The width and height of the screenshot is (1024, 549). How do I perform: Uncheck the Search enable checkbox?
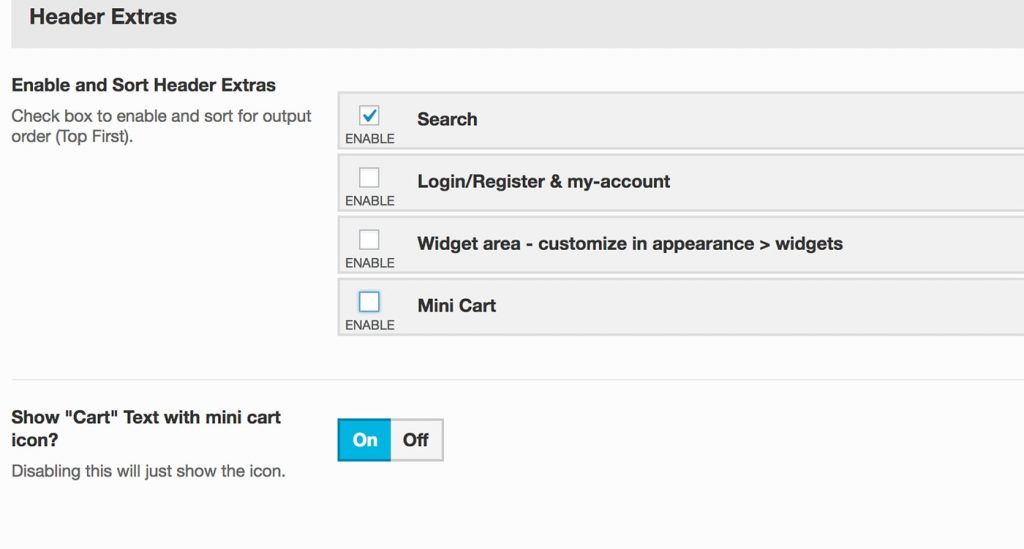369,116
